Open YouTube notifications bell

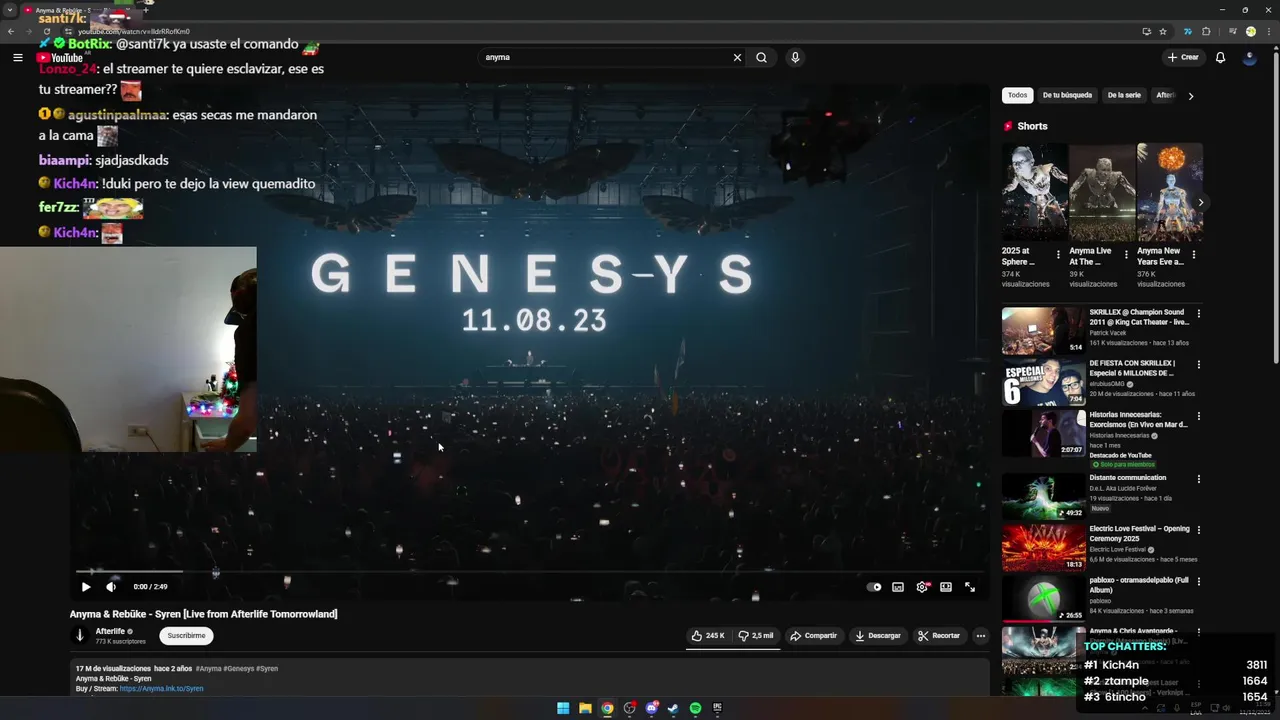pos(1220,57)
